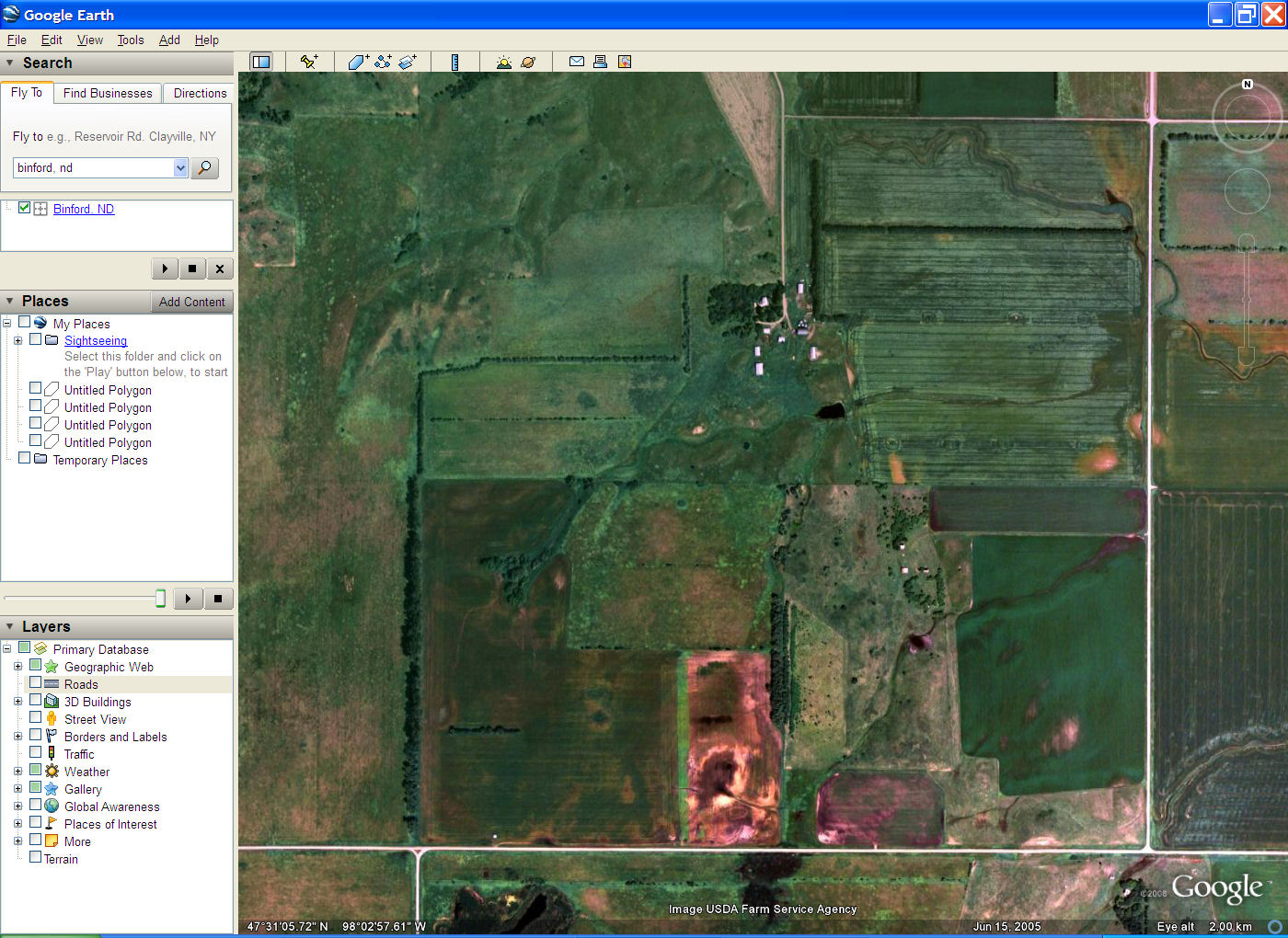The height and width of the screenshot is (938, 1288).
Task: Toggle the sidebar visibility icon
Action: (261, 62)
